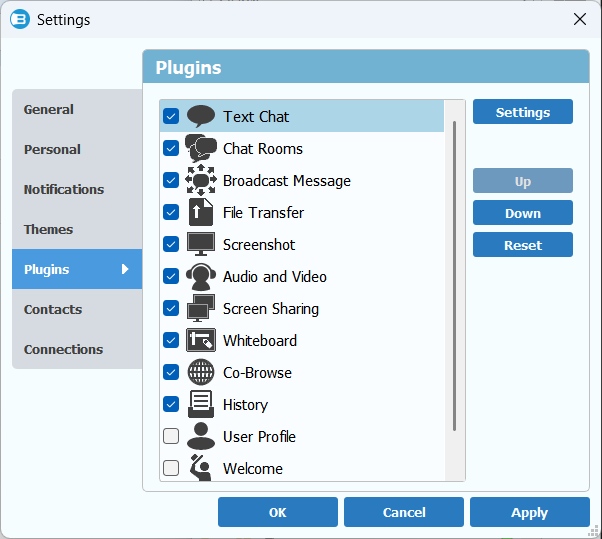602x539 pixels.
Task: Enable the User Profile checkbox
Action: pos(171,436)
